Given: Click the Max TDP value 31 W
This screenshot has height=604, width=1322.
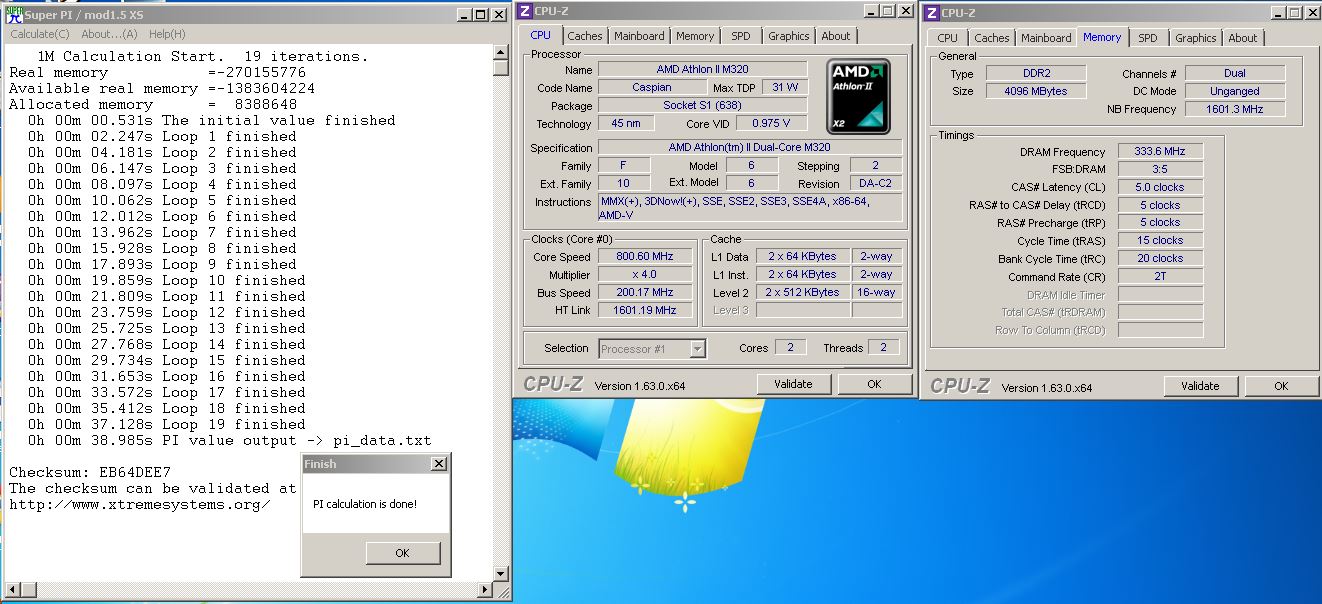Looking at the screenshot, I should 785,87.
